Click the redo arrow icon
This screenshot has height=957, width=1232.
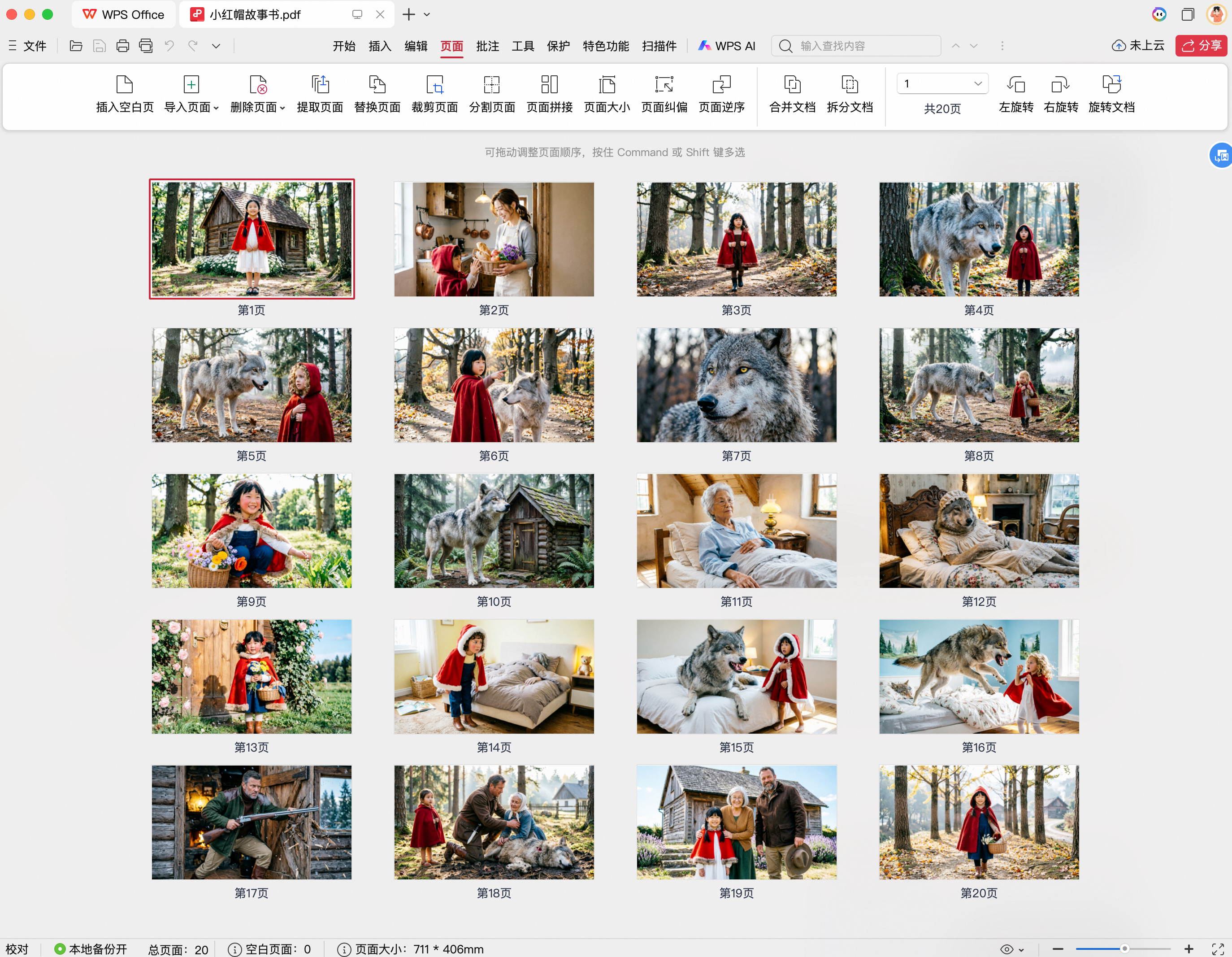tap(193, 46)
